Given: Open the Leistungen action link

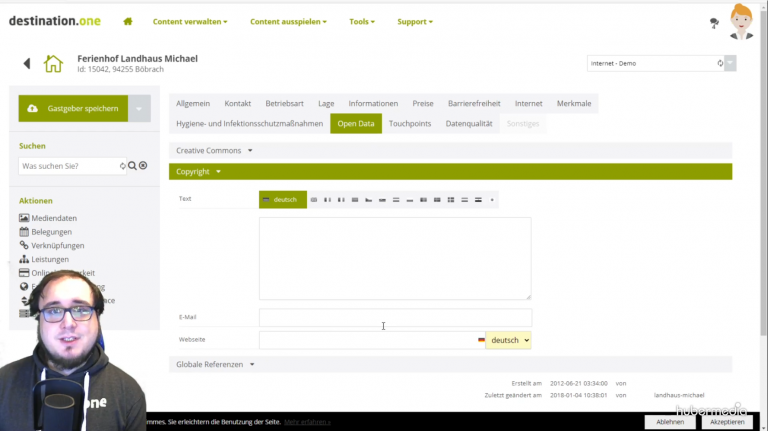Looking at the screenshot, I should pyautogui.click(x=50, y=259).
